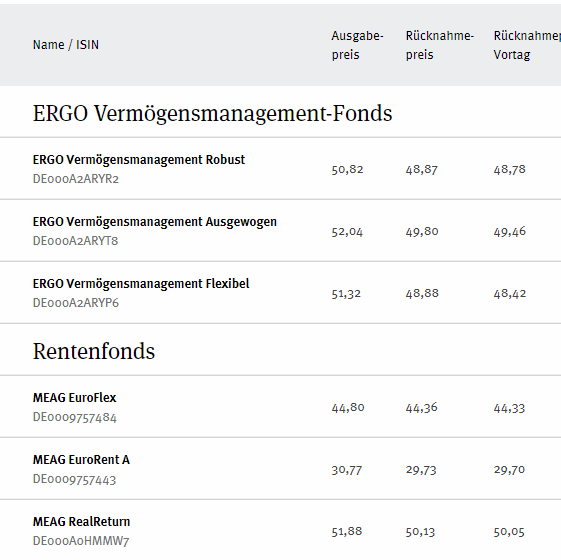Viewport: 561px width, 560px height.
Task: Click the Rentenfonds section heading
Action: [x=94, y=351]
